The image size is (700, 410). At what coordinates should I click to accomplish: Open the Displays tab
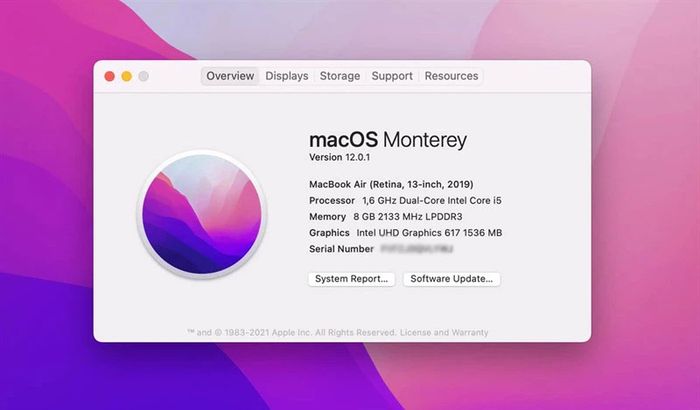pyautogui.click(x=287, y=76)
